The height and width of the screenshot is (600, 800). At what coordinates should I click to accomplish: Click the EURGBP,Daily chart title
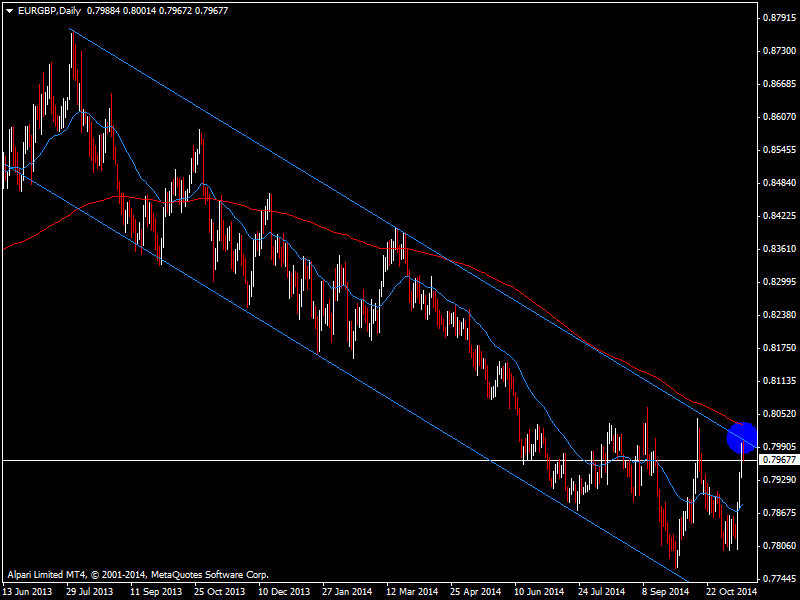49,11
